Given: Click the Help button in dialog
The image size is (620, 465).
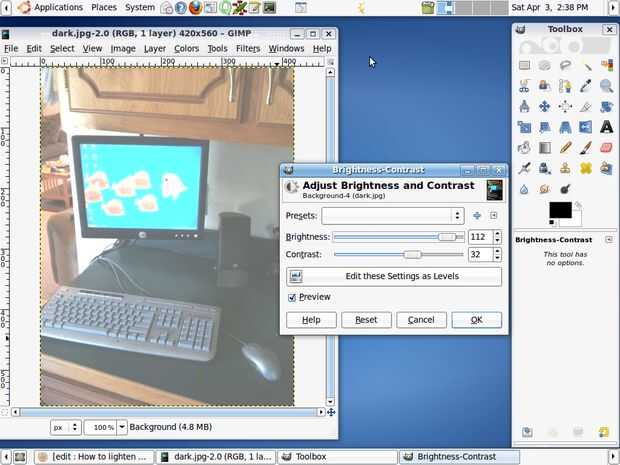Looking at the screenshot, I should (x=311, y=320).
